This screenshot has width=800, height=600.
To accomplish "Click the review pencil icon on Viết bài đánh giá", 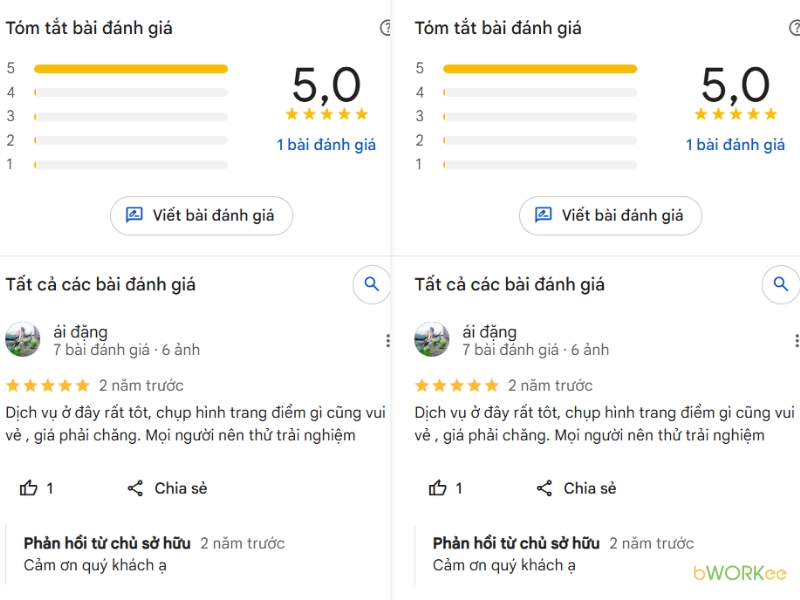I will pos(135,215).
